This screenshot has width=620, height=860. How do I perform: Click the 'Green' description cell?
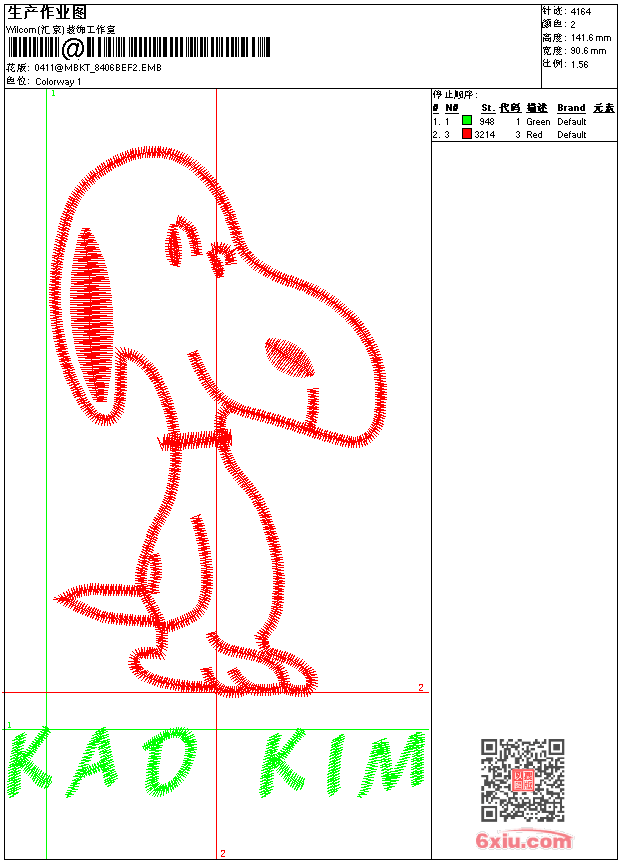coord(538,122)
